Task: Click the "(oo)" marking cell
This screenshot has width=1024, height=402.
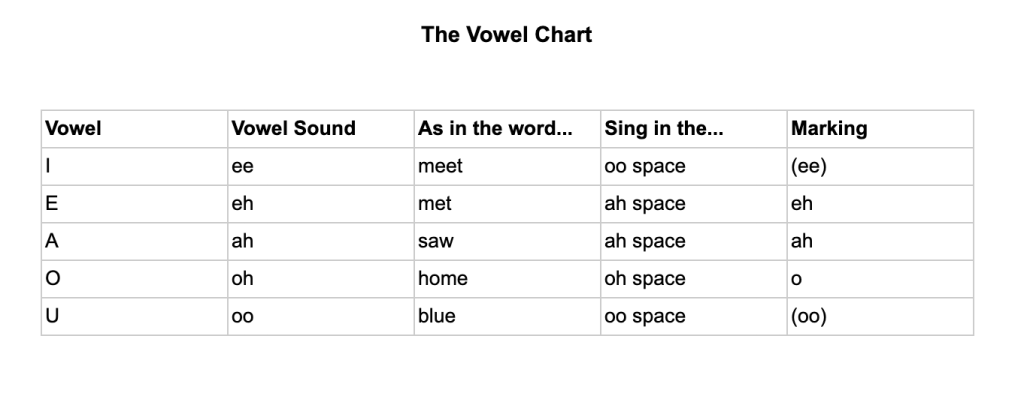Action: coord(808,316)
